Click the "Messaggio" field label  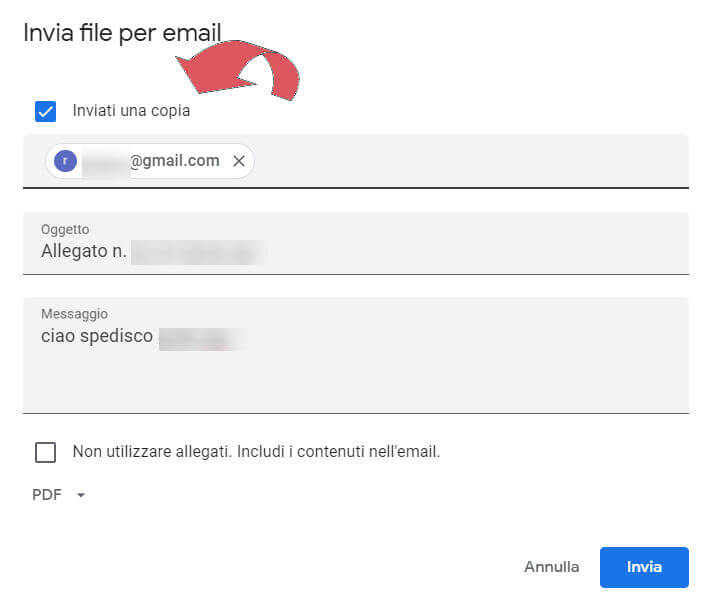74,314
